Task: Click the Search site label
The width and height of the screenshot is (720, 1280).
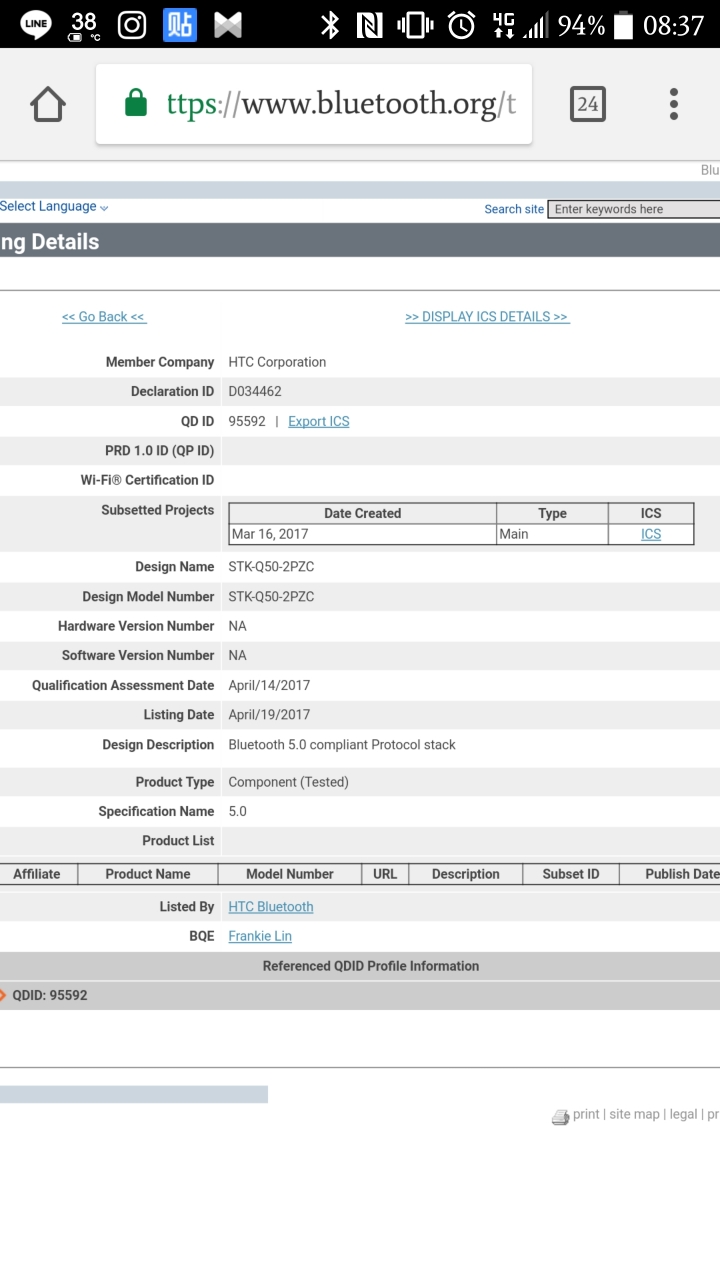Action: click(x=514, y=209)
